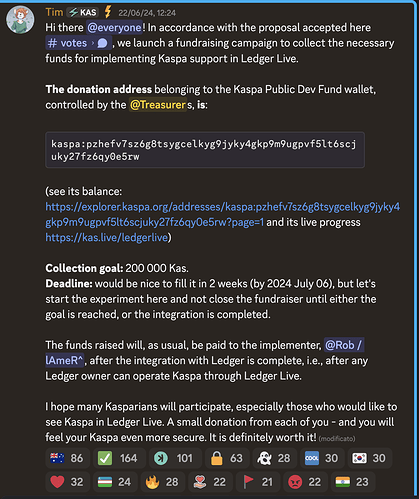
Task: Click the India flag reaction with 23
Action: (x=353, y=482)
